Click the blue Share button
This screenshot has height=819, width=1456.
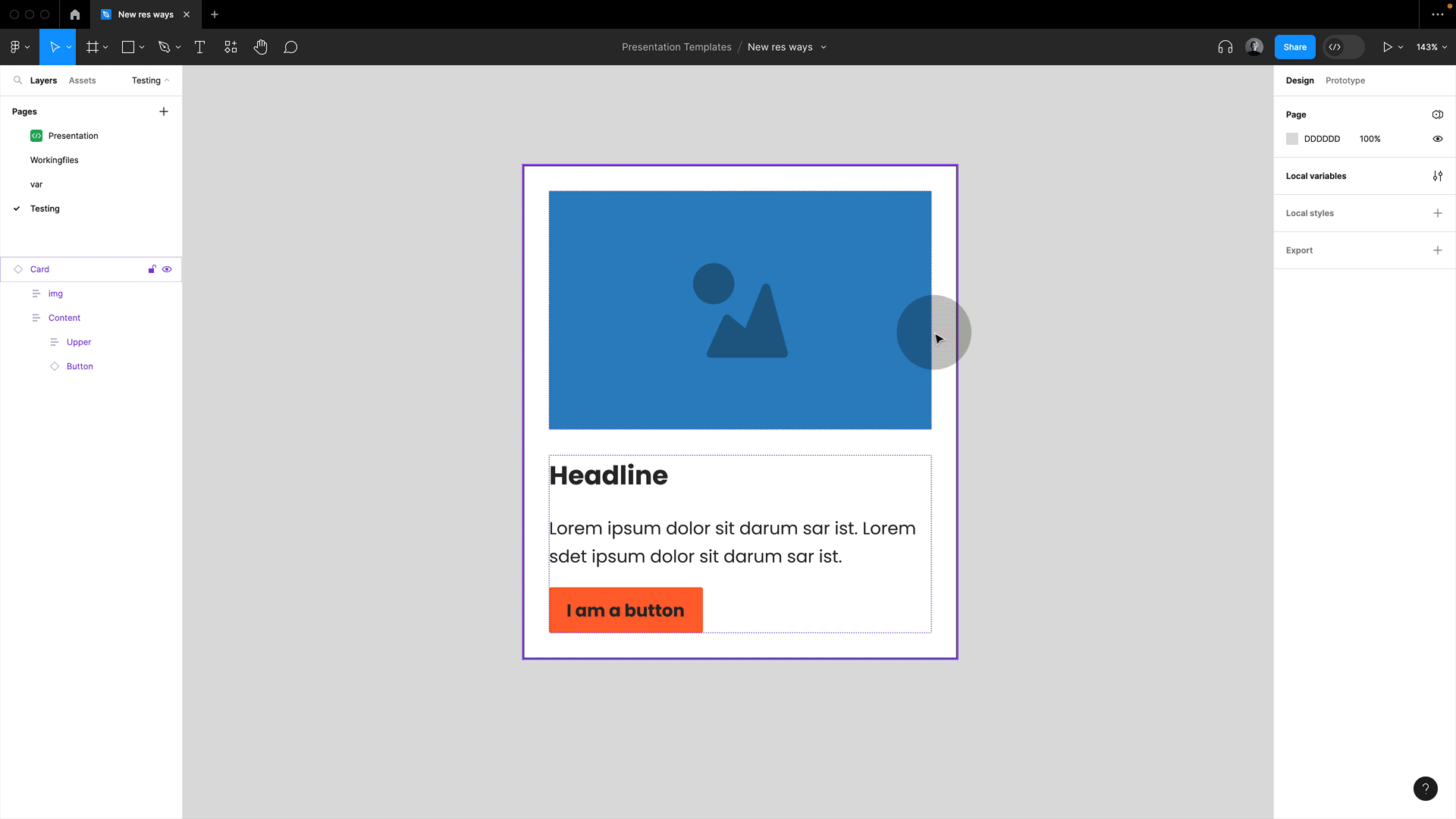click(1294, 47)
